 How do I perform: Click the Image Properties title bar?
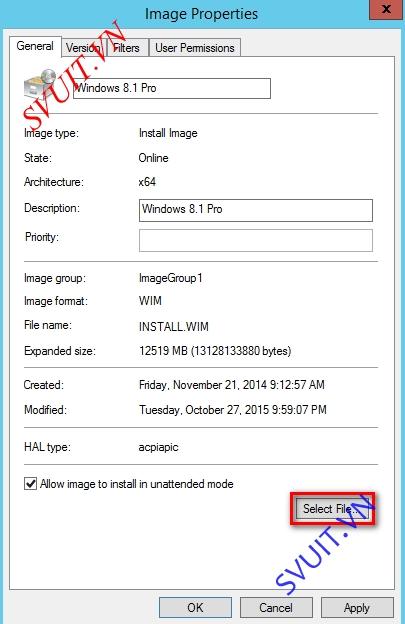(x=201, y=14)
